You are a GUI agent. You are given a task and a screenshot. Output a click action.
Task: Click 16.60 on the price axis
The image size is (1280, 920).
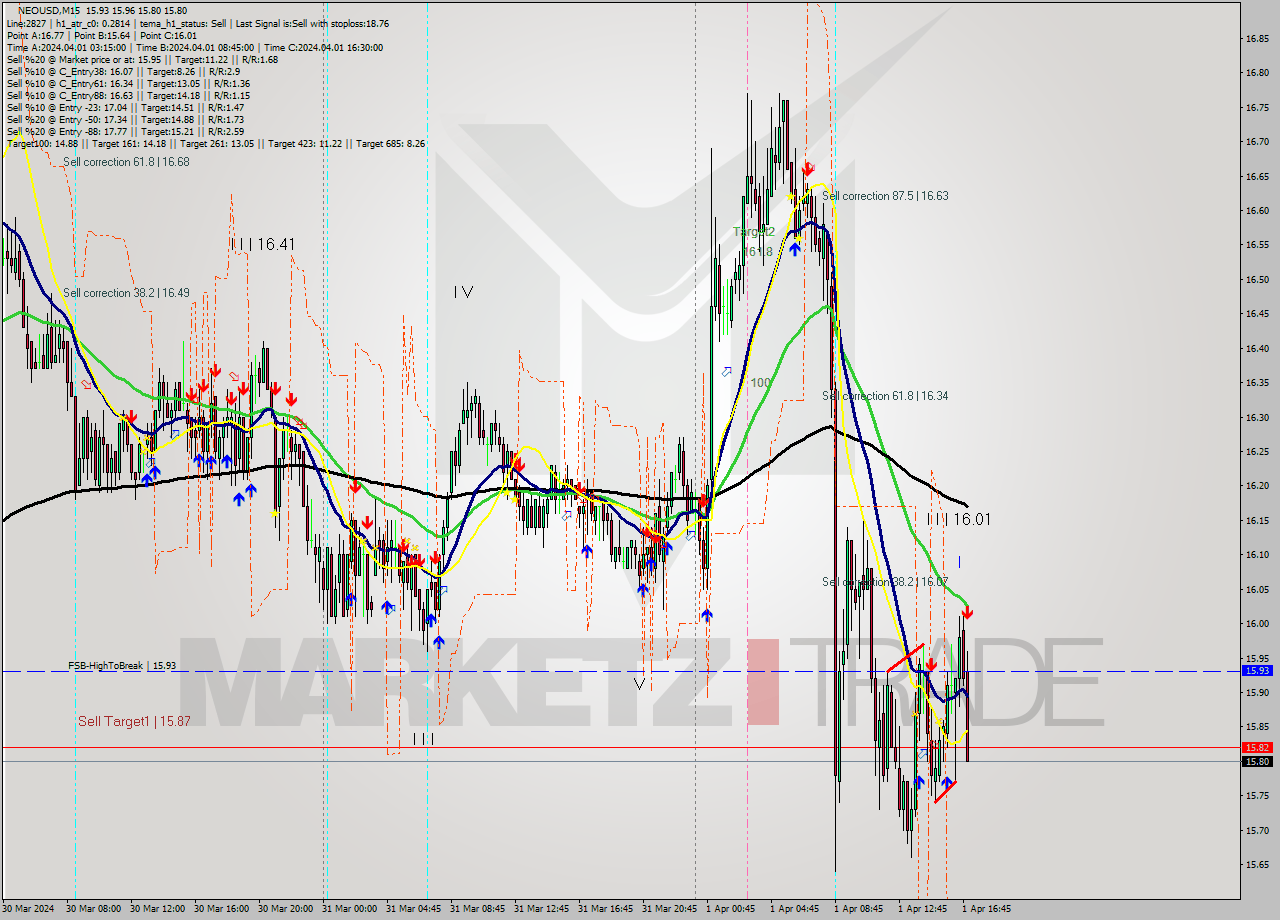pos(1257,211)
